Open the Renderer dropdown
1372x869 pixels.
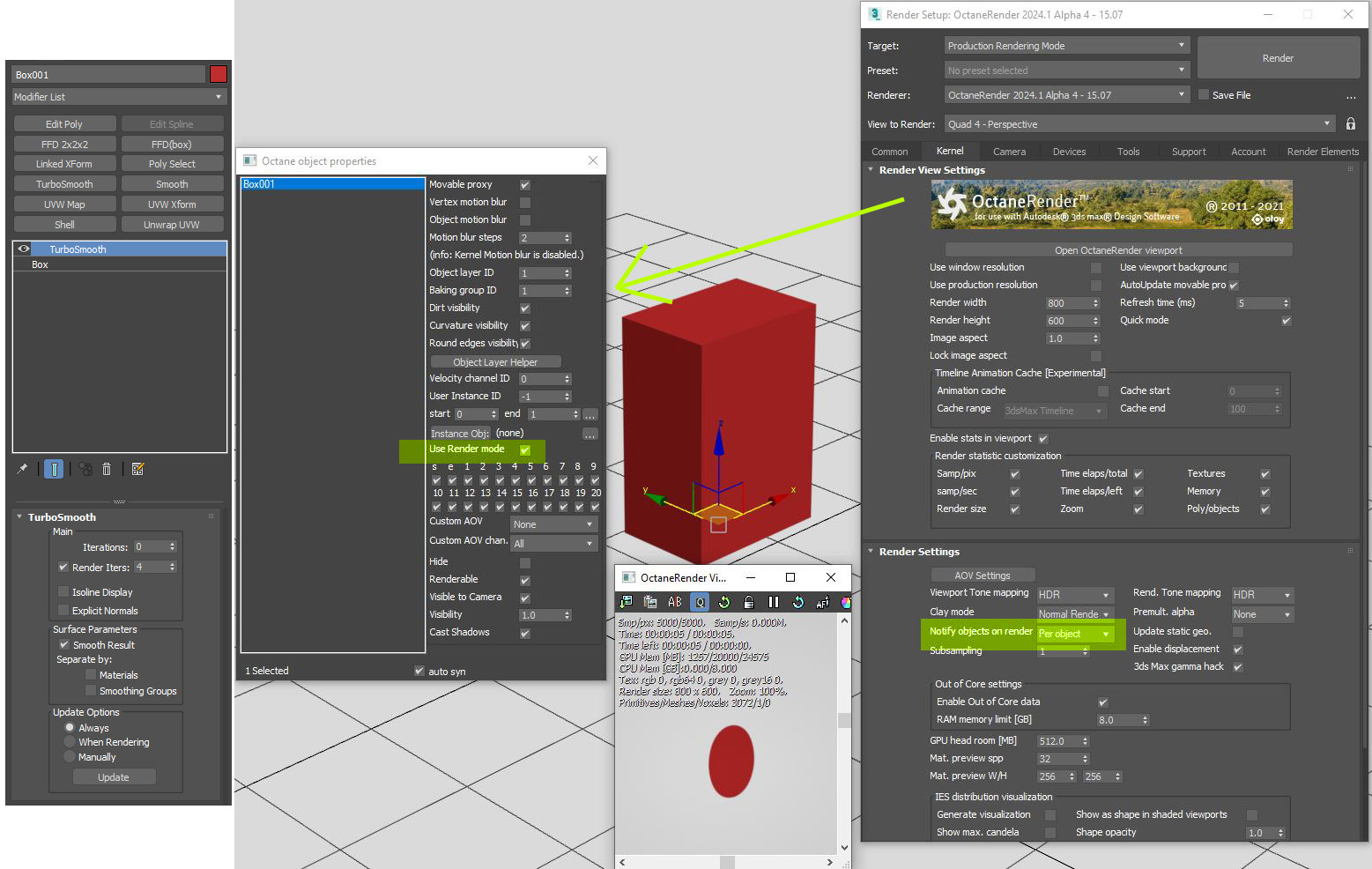click(1067, 95)
